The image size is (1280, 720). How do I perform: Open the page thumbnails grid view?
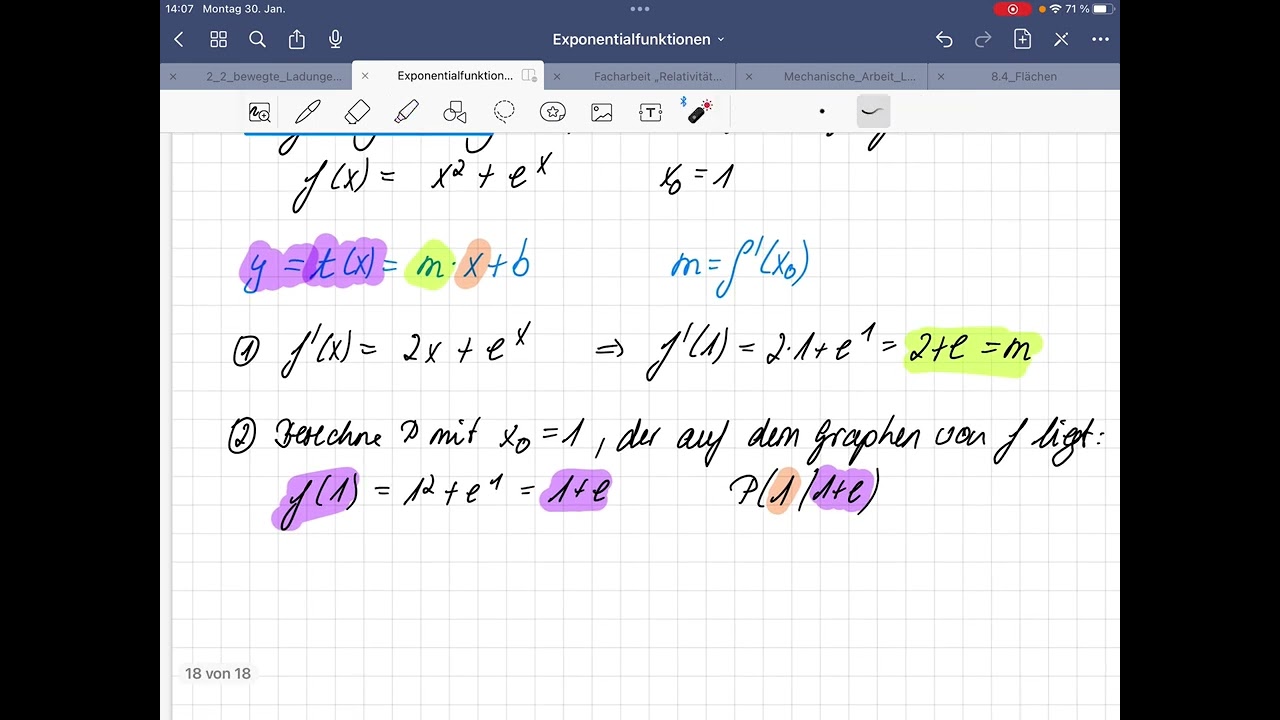pyautogui.click(x=218, y=39)
